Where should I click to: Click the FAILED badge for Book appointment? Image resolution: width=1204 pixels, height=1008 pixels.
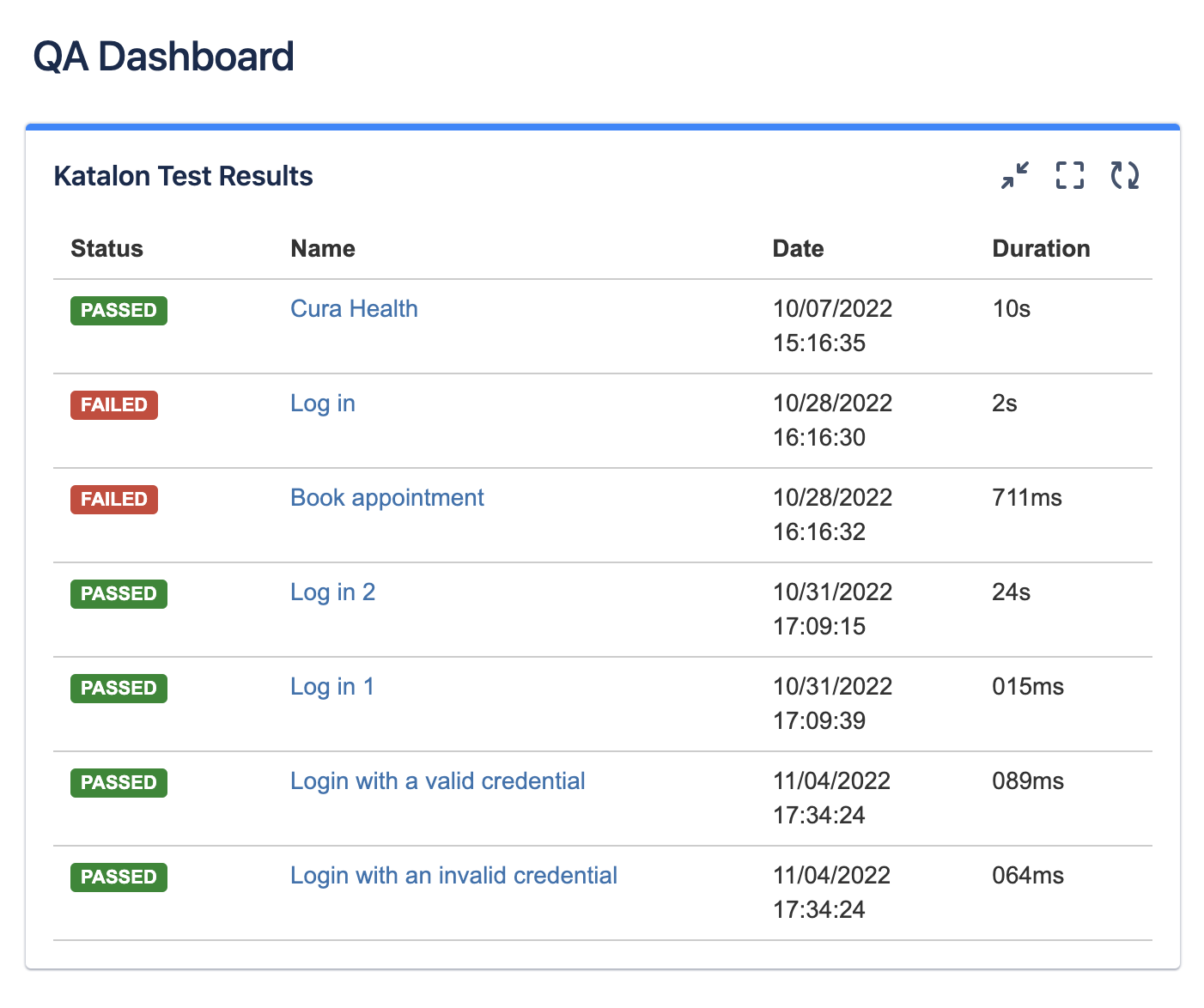point(113,499)
